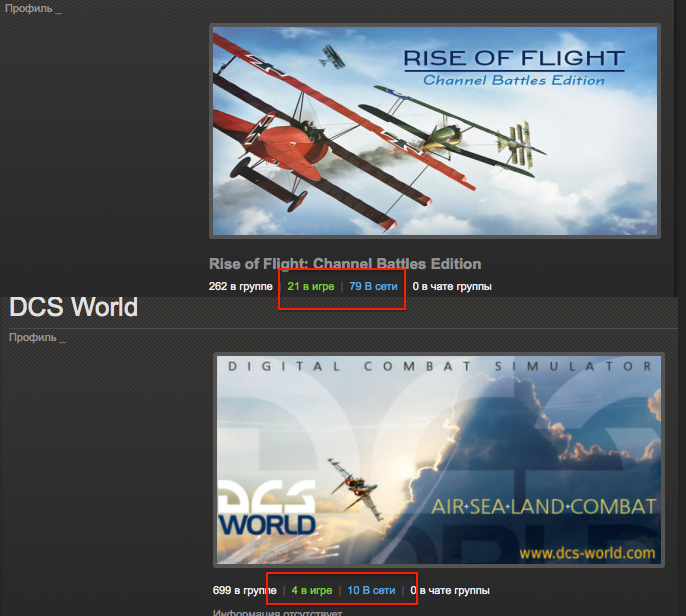This screenshot has width=686, height=616.
Task: Click '0 в чате группы' for Rise of Flight
Action: 452,286
